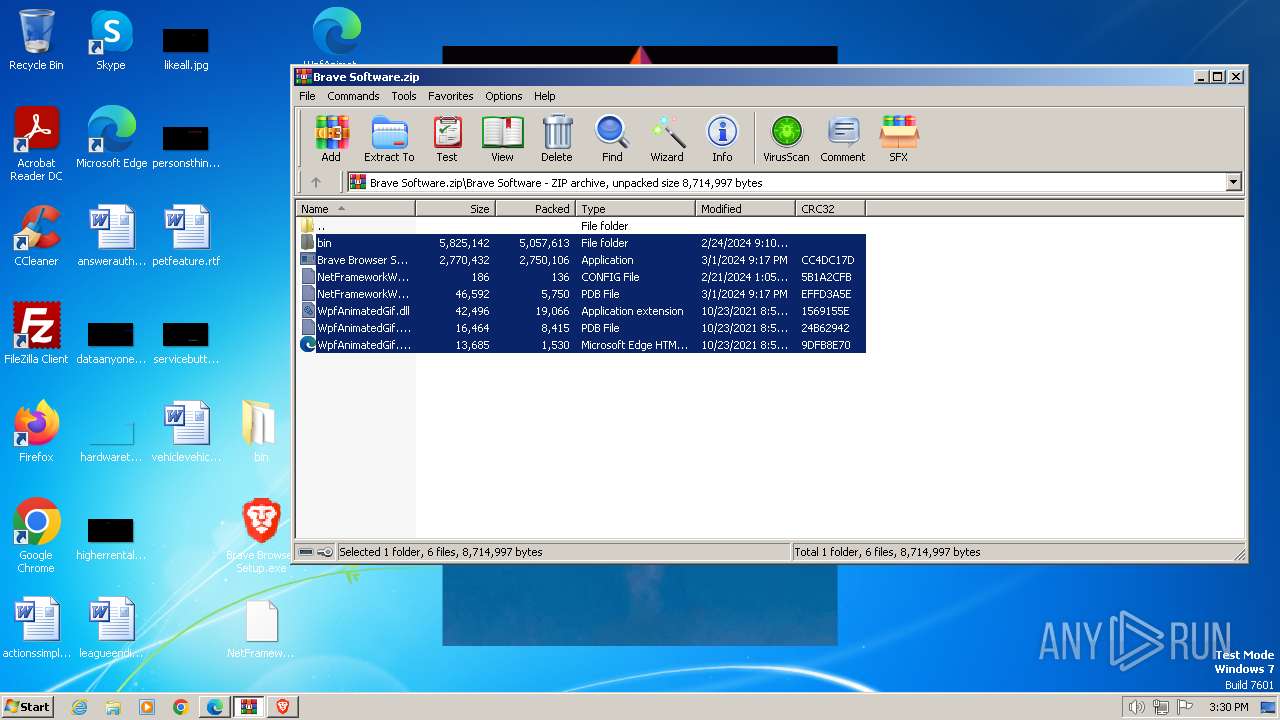1280x720 pixels.
Task: Open the Find magnifier tool
Action: click(612, 139)
